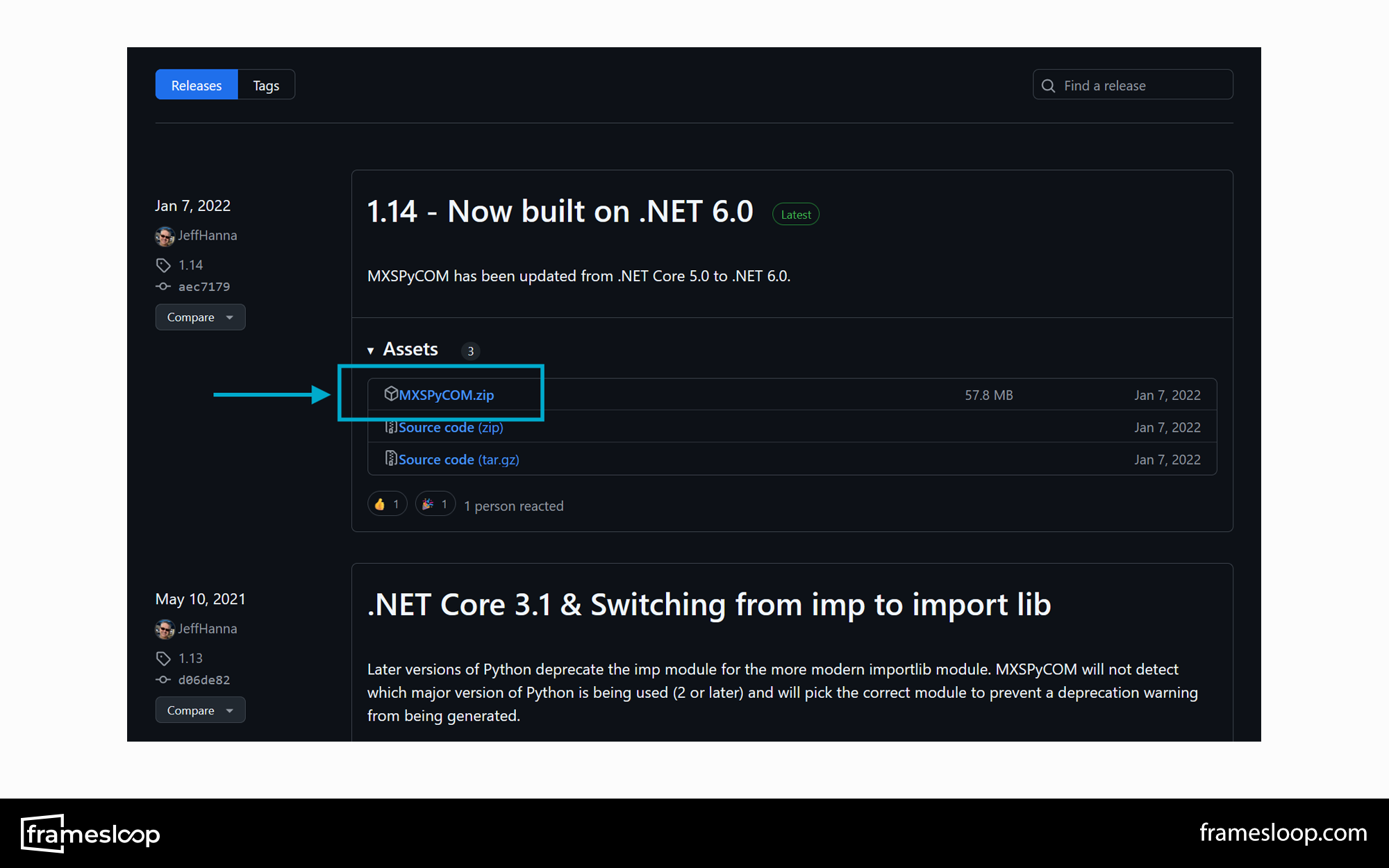1389x868 pixels.
Task: Download MXSPyCOM.zip
Action: click(x=447, y=395)
